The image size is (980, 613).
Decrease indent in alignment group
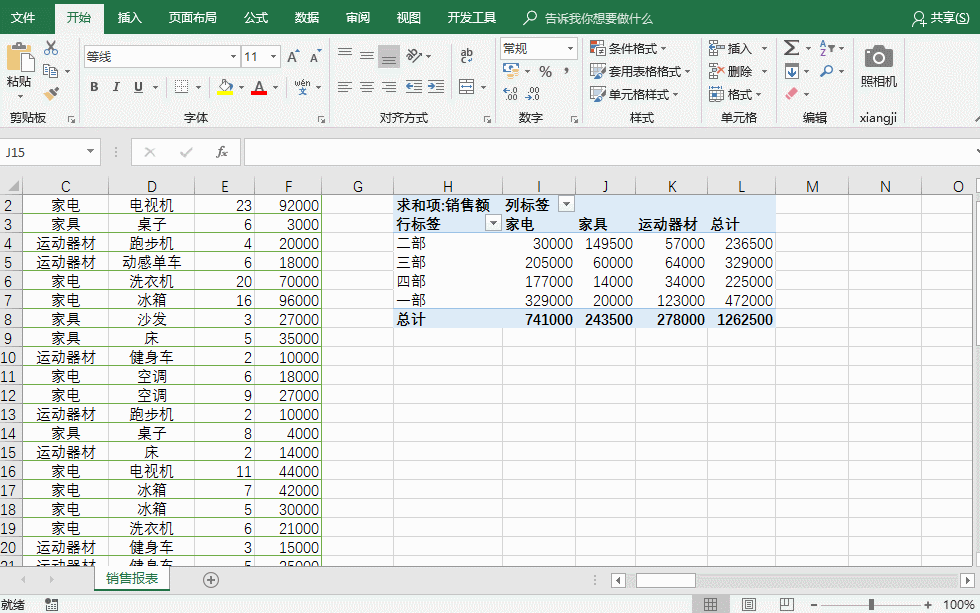tap(413, 87)
